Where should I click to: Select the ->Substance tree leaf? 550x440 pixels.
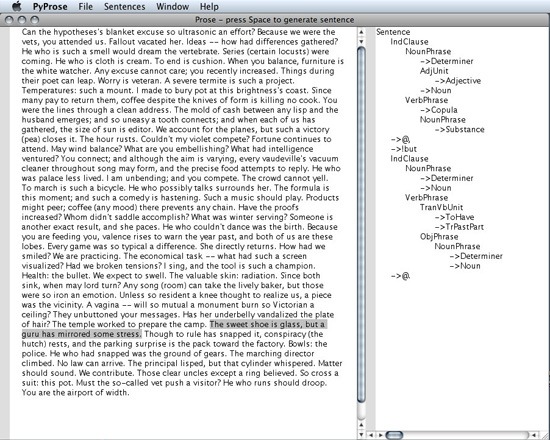(x=460, y=129)
